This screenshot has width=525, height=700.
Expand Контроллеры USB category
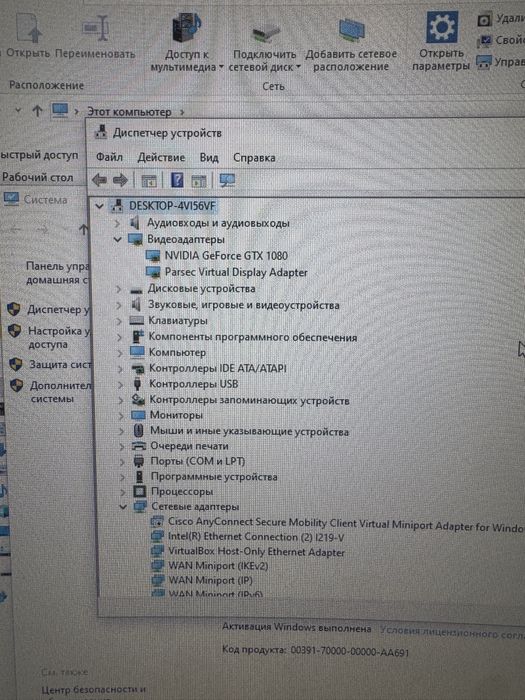(120, 384)
